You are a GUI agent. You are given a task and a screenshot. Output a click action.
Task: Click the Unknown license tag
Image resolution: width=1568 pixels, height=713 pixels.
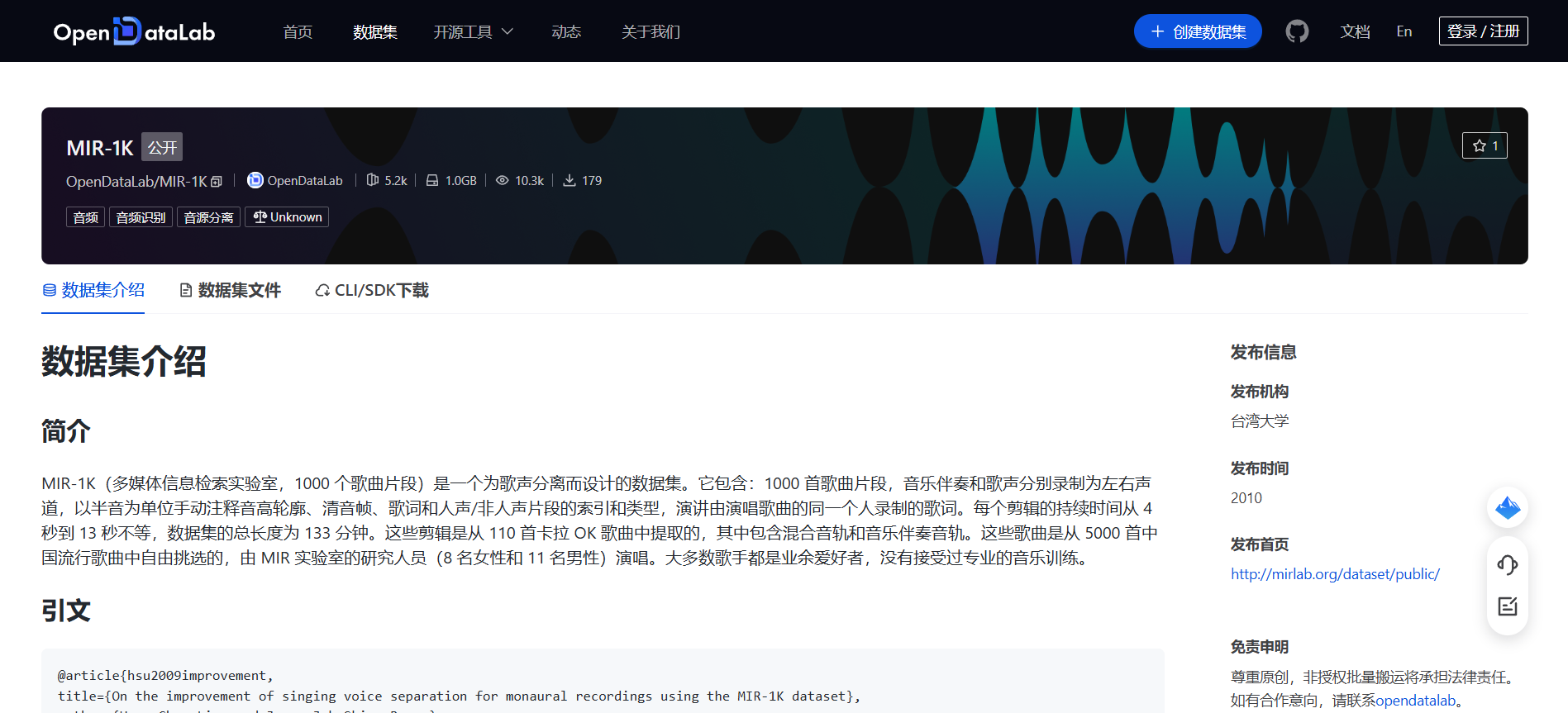(x=287, y=217)
